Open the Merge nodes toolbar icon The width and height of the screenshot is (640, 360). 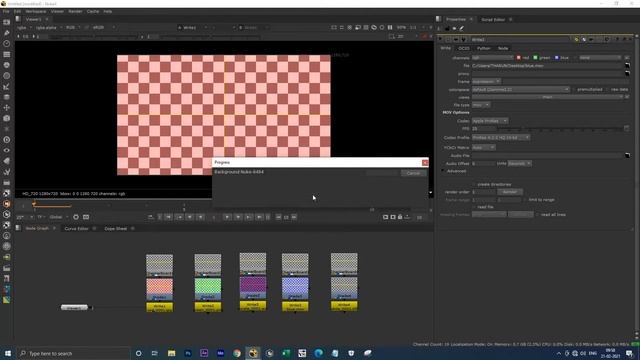7,97
